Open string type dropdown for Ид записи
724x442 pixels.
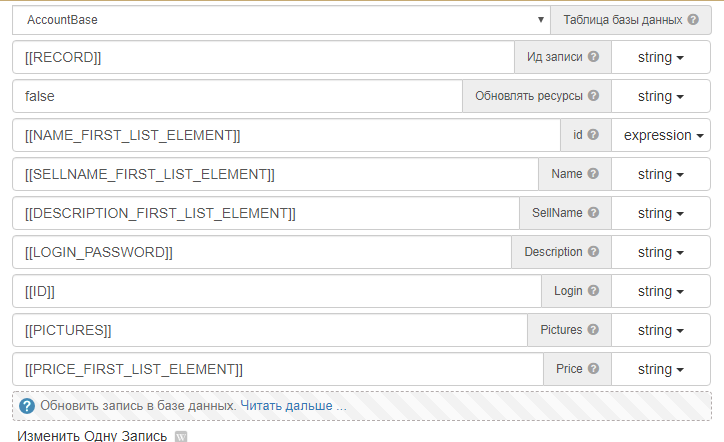pos(660,57)
